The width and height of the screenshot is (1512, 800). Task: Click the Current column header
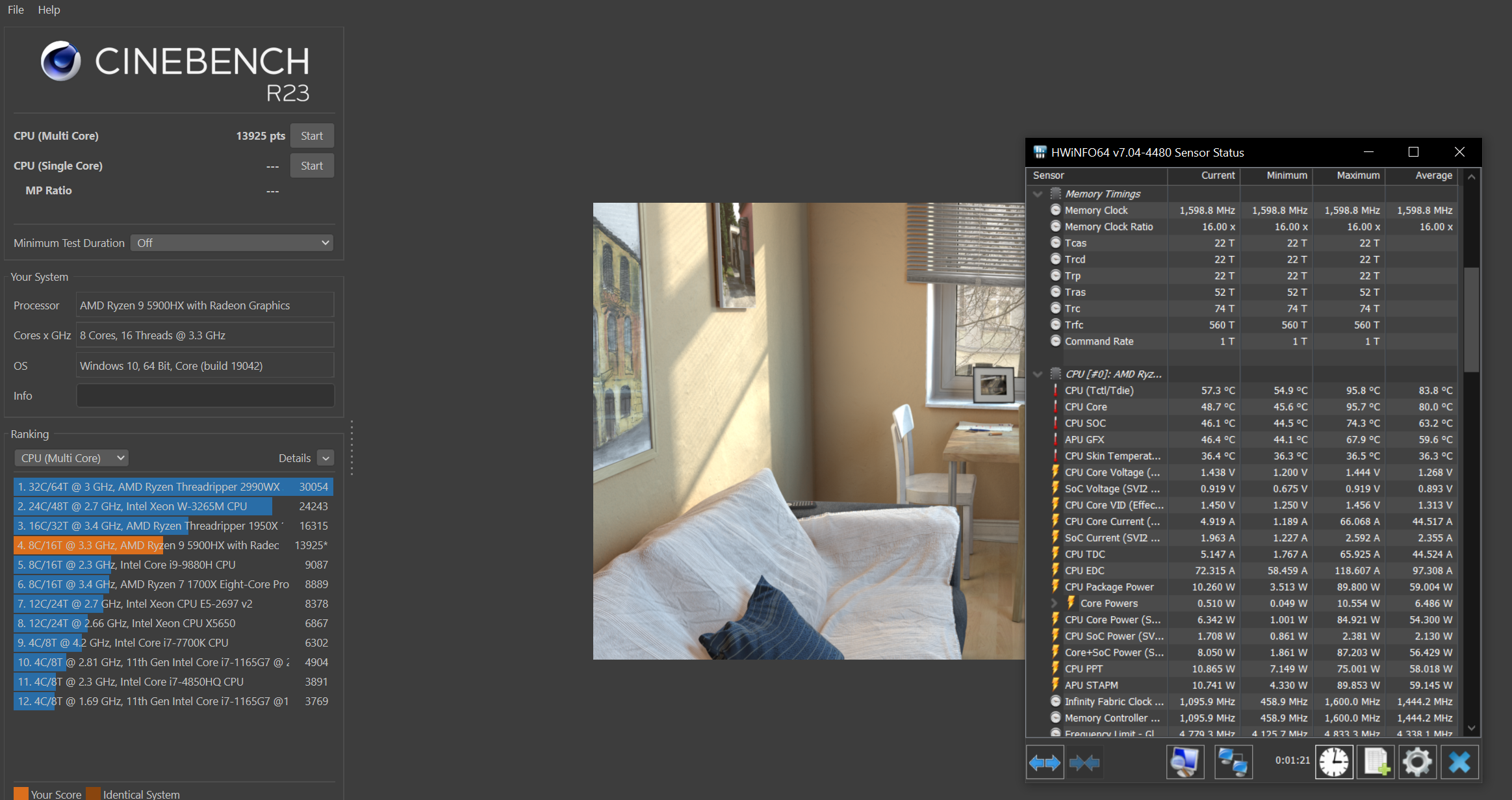pos(1204,175)
